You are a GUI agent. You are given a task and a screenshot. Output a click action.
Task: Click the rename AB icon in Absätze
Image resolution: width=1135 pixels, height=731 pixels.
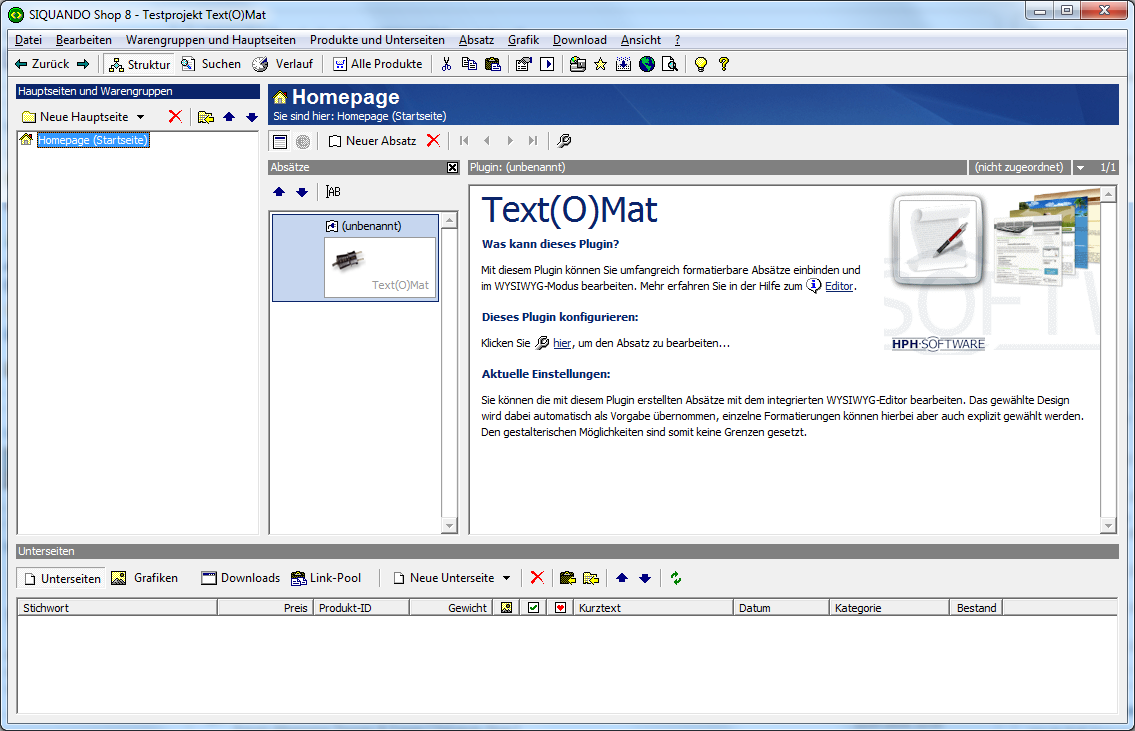click(x=333, y=192)
